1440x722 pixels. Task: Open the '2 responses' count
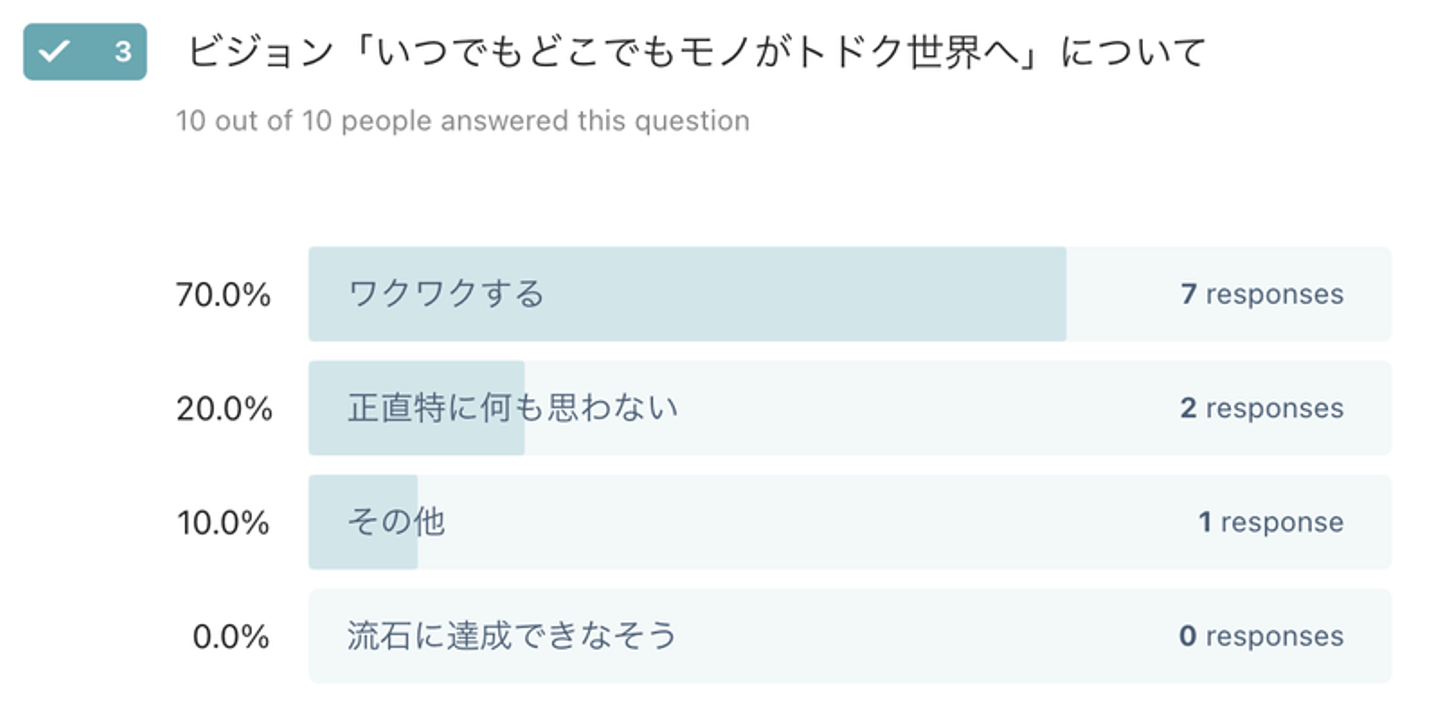(x=1261, y=408)
